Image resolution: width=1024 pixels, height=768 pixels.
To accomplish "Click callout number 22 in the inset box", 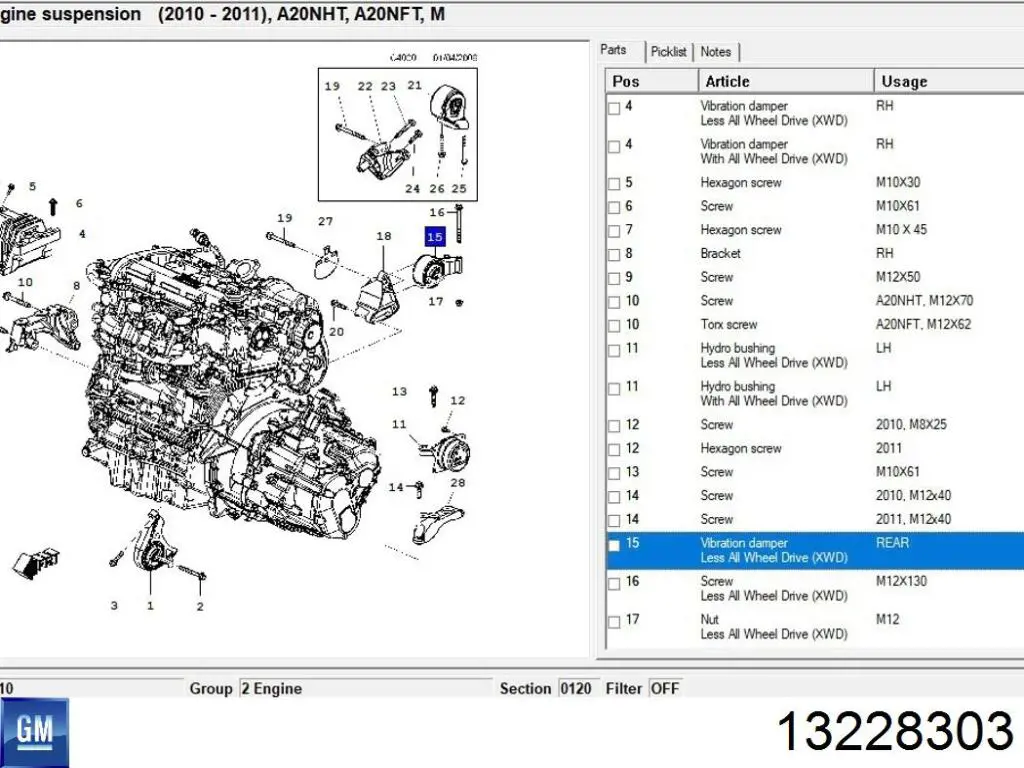I will 365,86.
